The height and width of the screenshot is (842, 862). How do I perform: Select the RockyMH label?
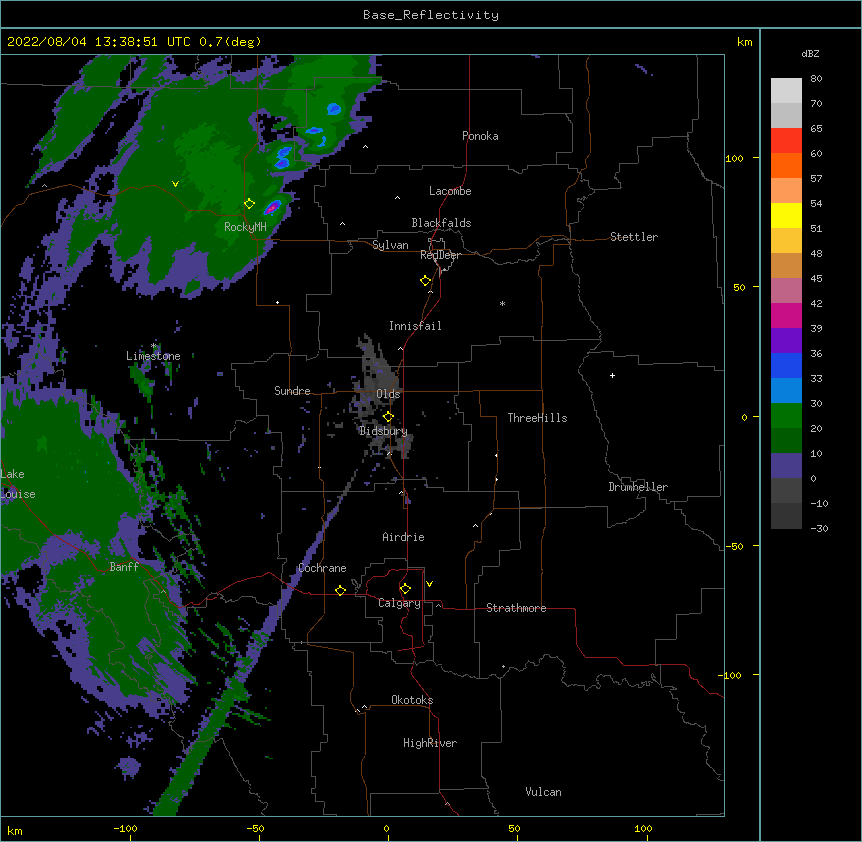(245, 227)
